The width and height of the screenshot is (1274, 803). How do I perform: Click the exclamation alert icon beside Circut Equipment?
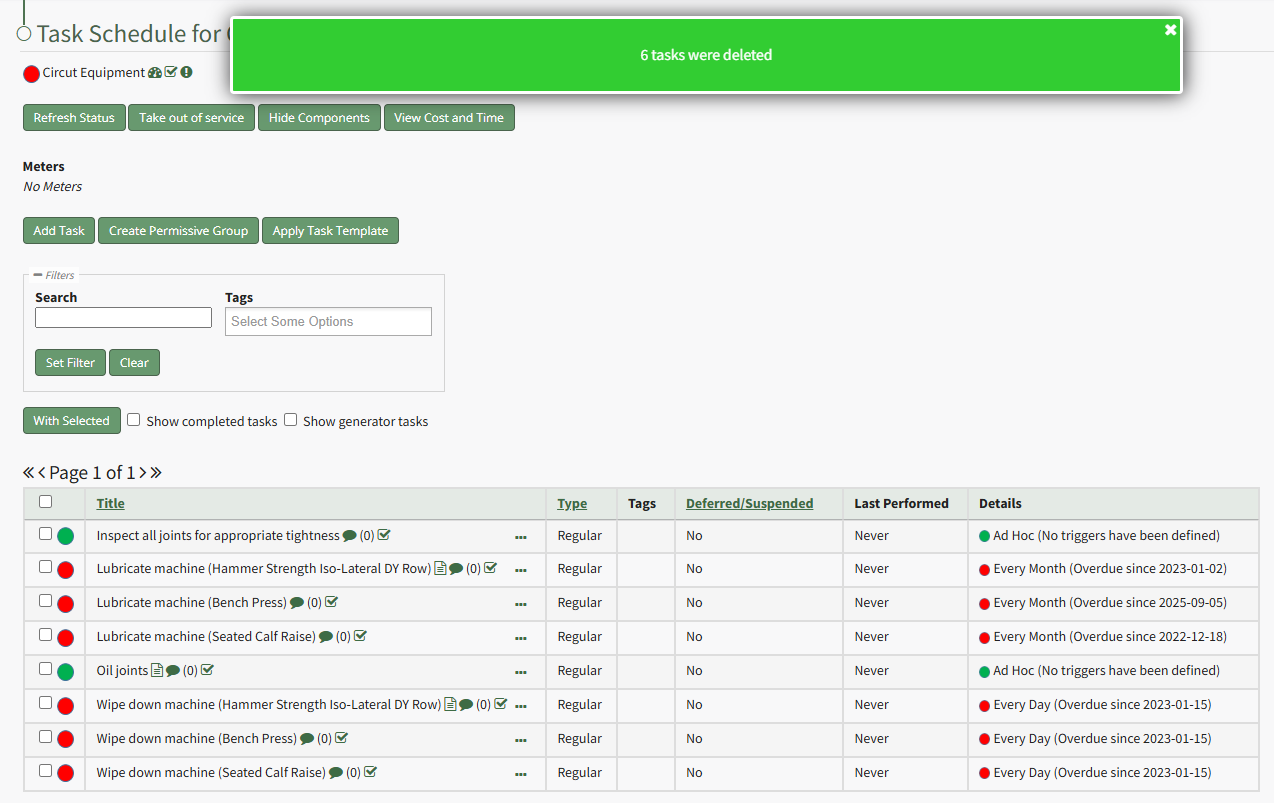pos(186,73)
